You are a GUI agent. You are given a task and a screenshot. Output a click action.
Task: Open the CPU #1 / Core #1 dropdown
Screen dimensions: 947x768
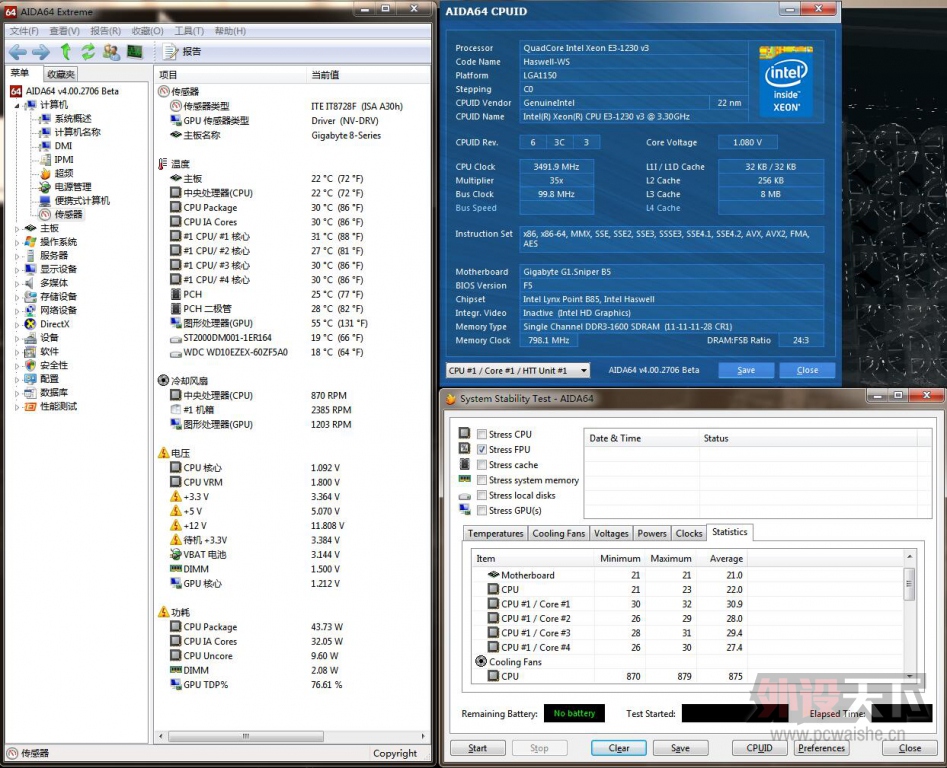[518, 370]
